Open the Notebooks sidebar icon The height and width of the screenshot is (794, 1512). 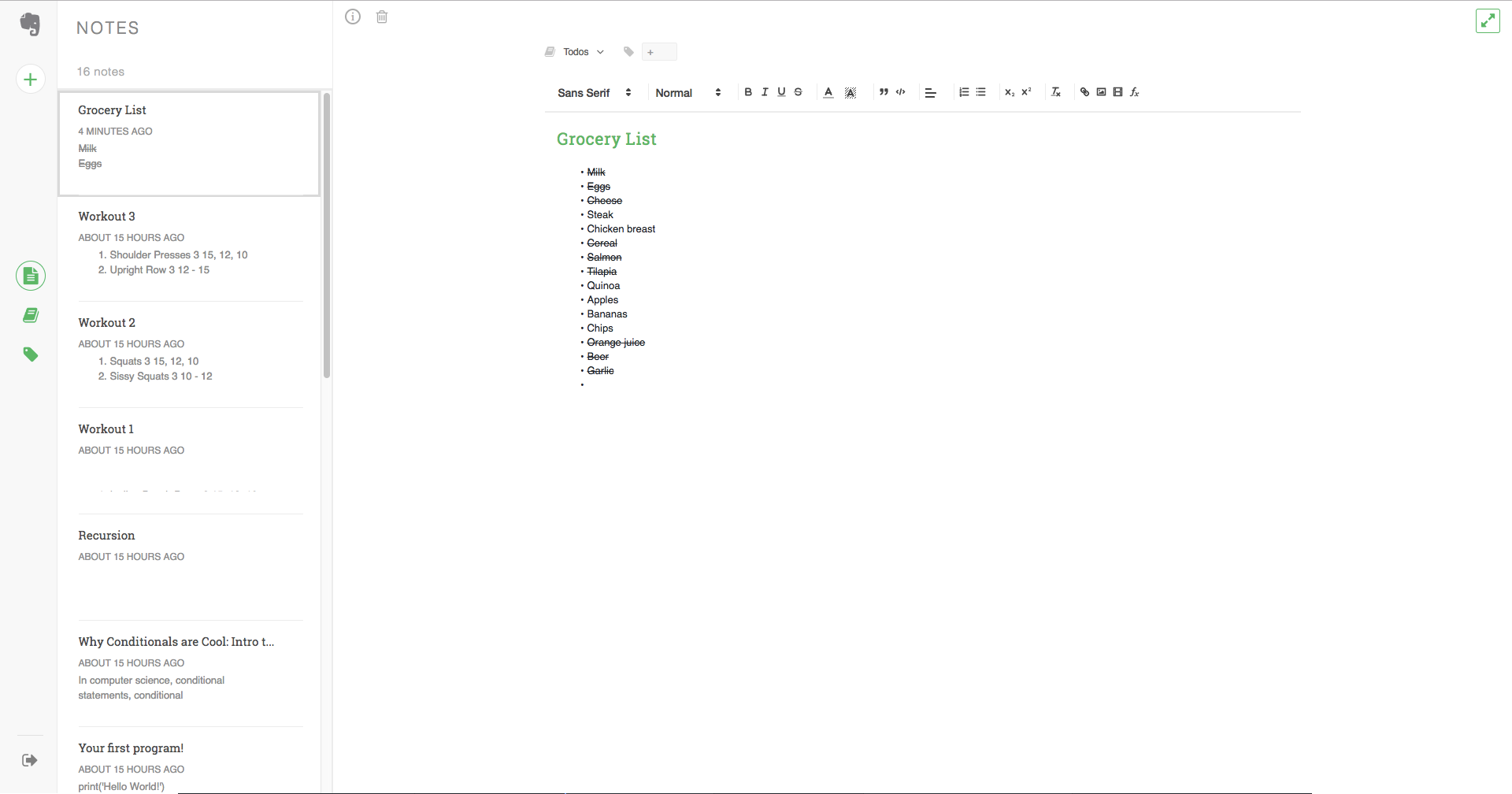coord(30,315)
